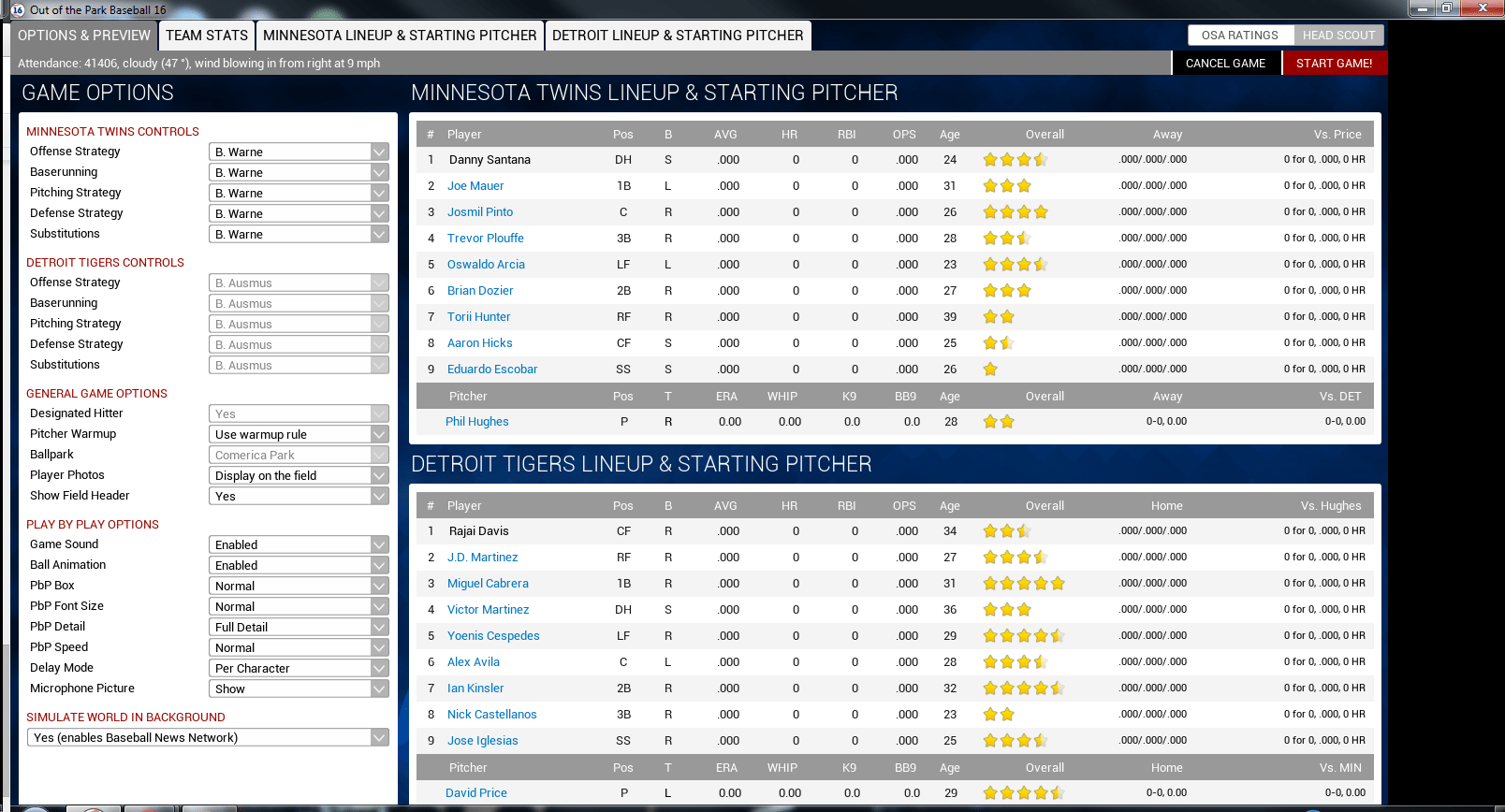Open Ian Kinsler's player link
Image resolution: width=1505 pixels, height=812 pixels.
point(475,689)
